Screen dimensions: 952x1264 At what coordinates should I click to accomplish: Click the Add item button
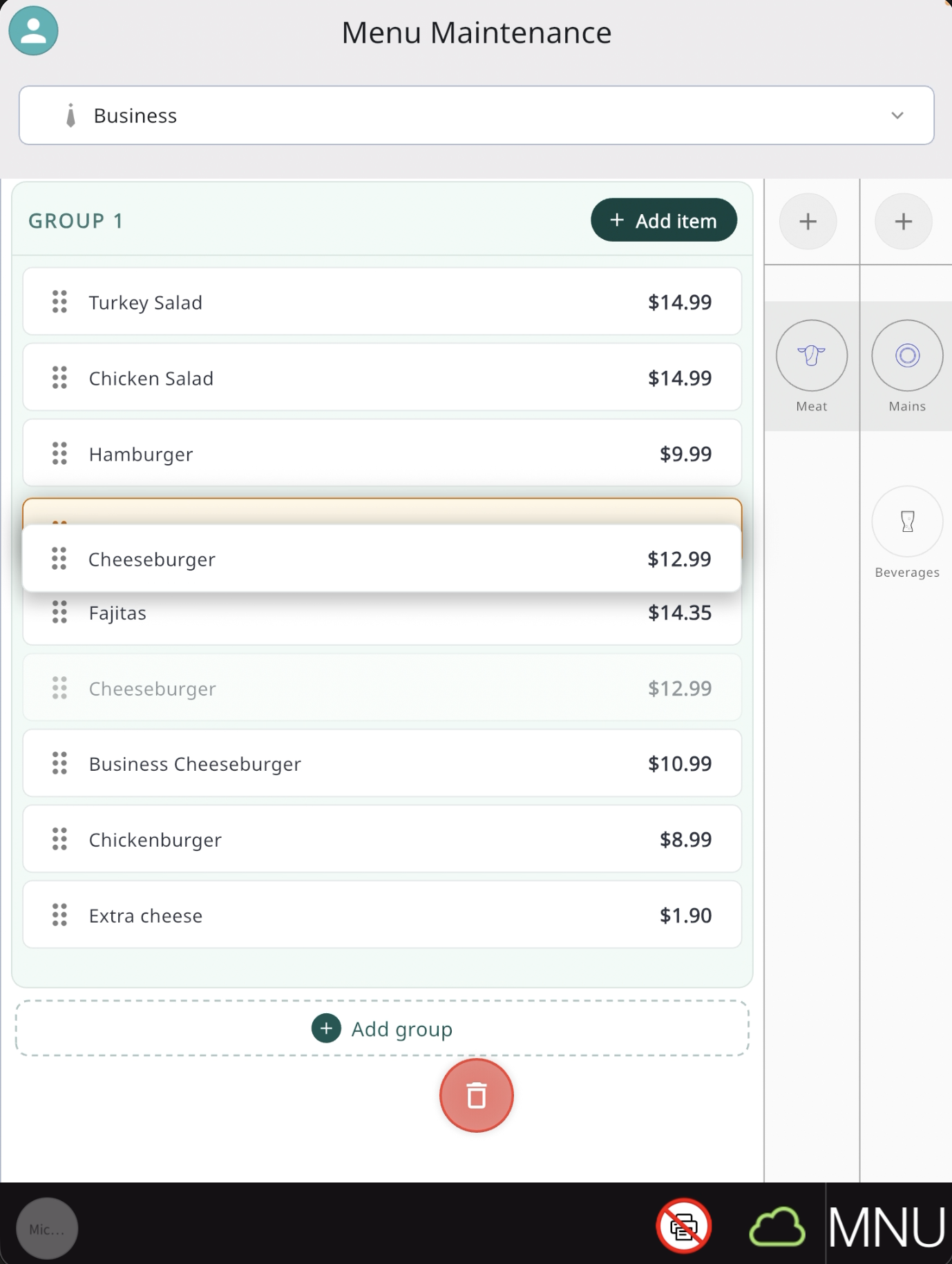point(664,220)
